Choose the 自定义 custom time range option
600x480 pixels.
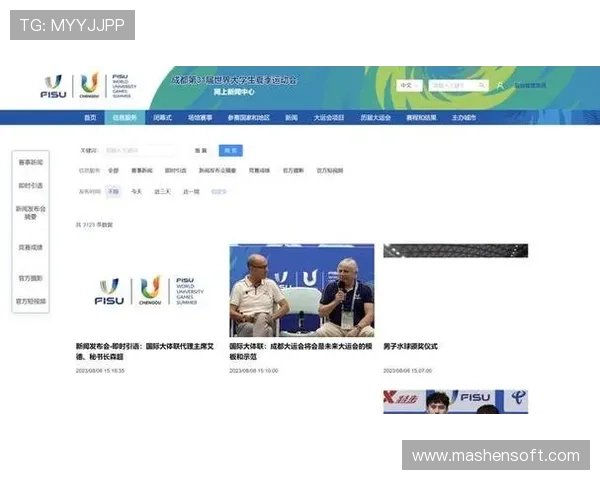[x=218, y=190]
